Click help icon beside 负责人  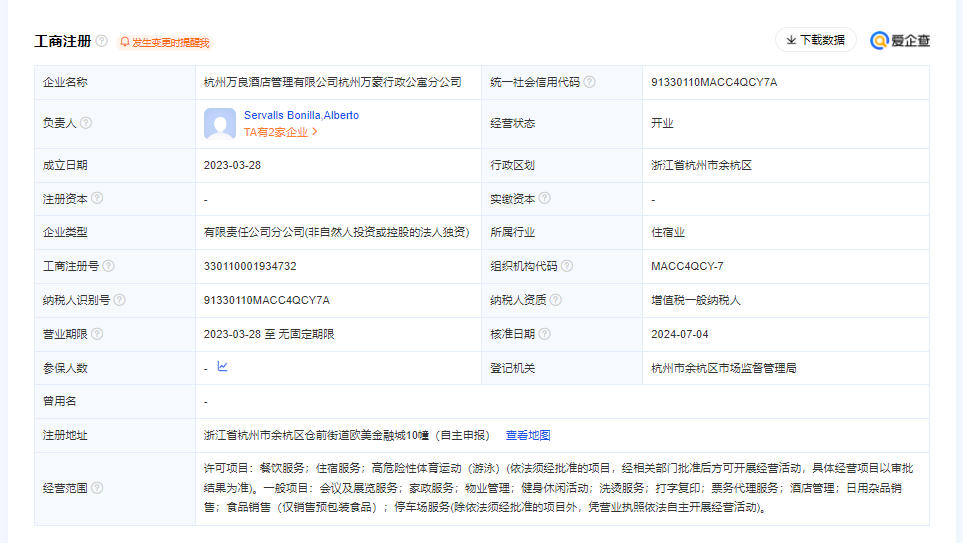tap(86, 123)
